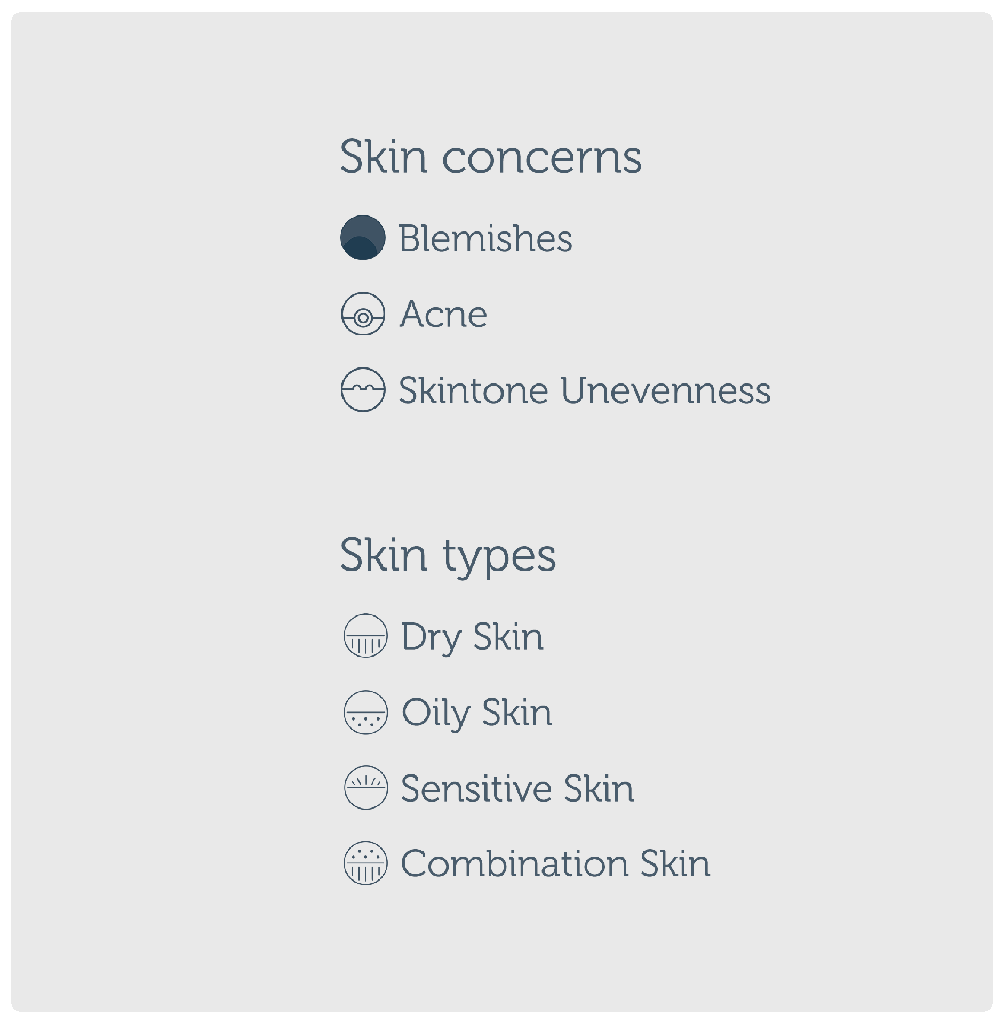The width and height of the screenshot is (1004, 1024).
Task: Click the Skintone Unevenness wavy icon
Action: [362, 390]
